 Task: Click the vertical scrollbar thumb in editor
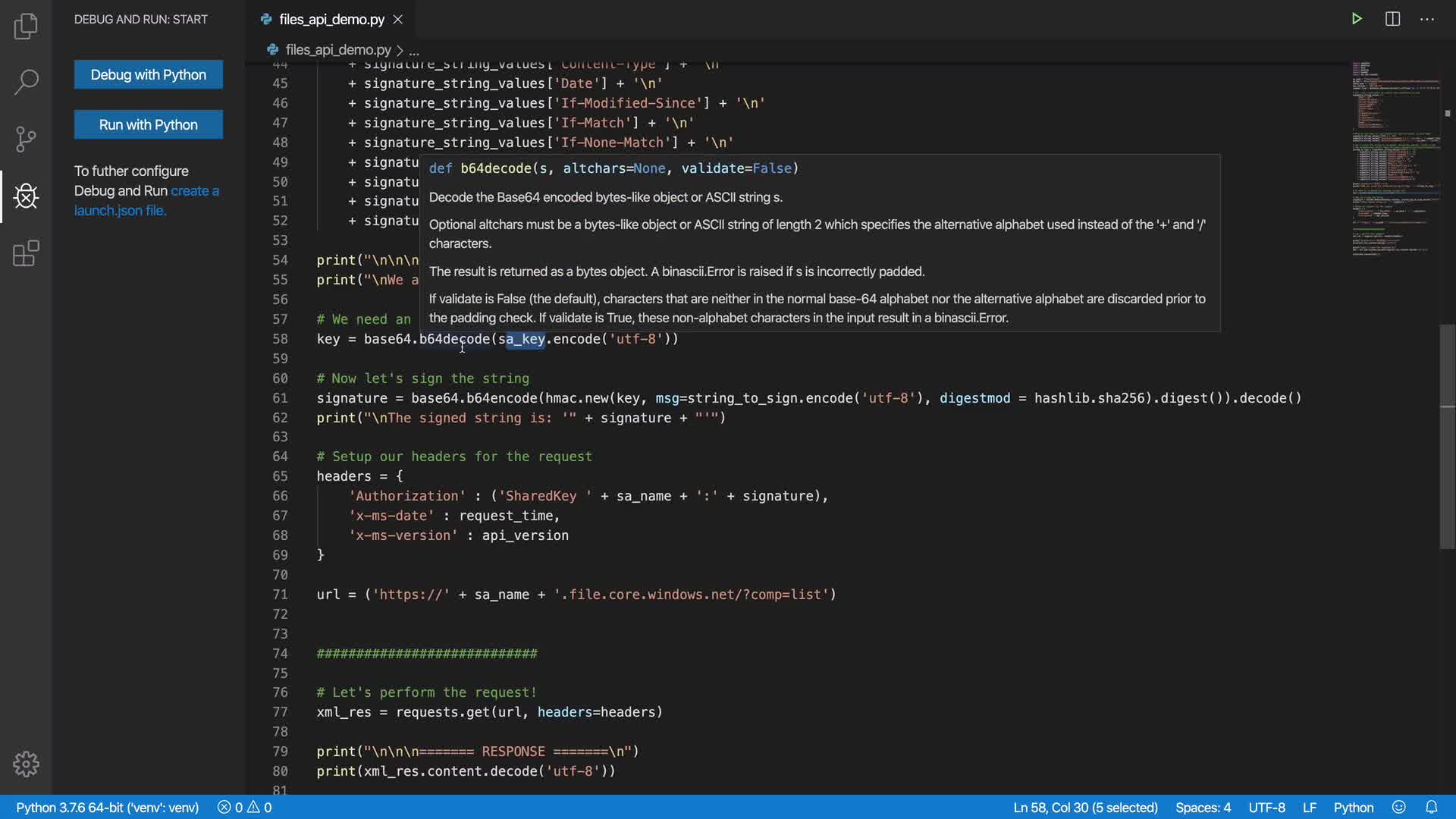pos(1447,436)
